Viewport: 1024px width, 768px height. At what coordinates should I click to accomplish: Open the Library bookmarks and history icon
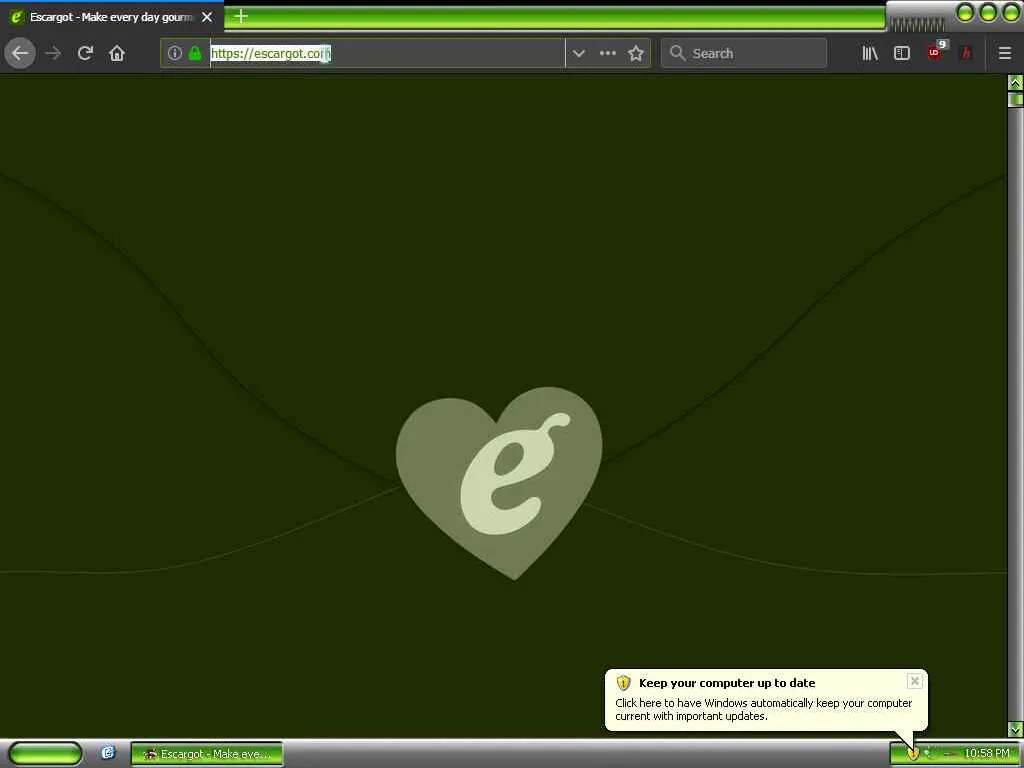(869, 53)
